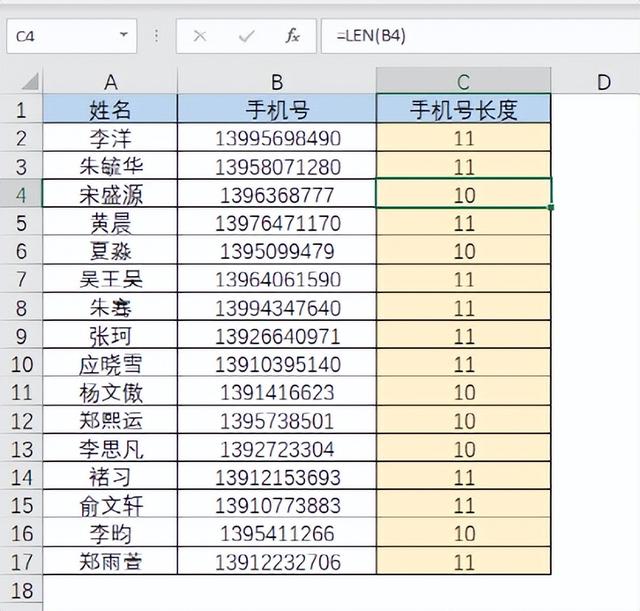Select phone number 13926640971

277,335
